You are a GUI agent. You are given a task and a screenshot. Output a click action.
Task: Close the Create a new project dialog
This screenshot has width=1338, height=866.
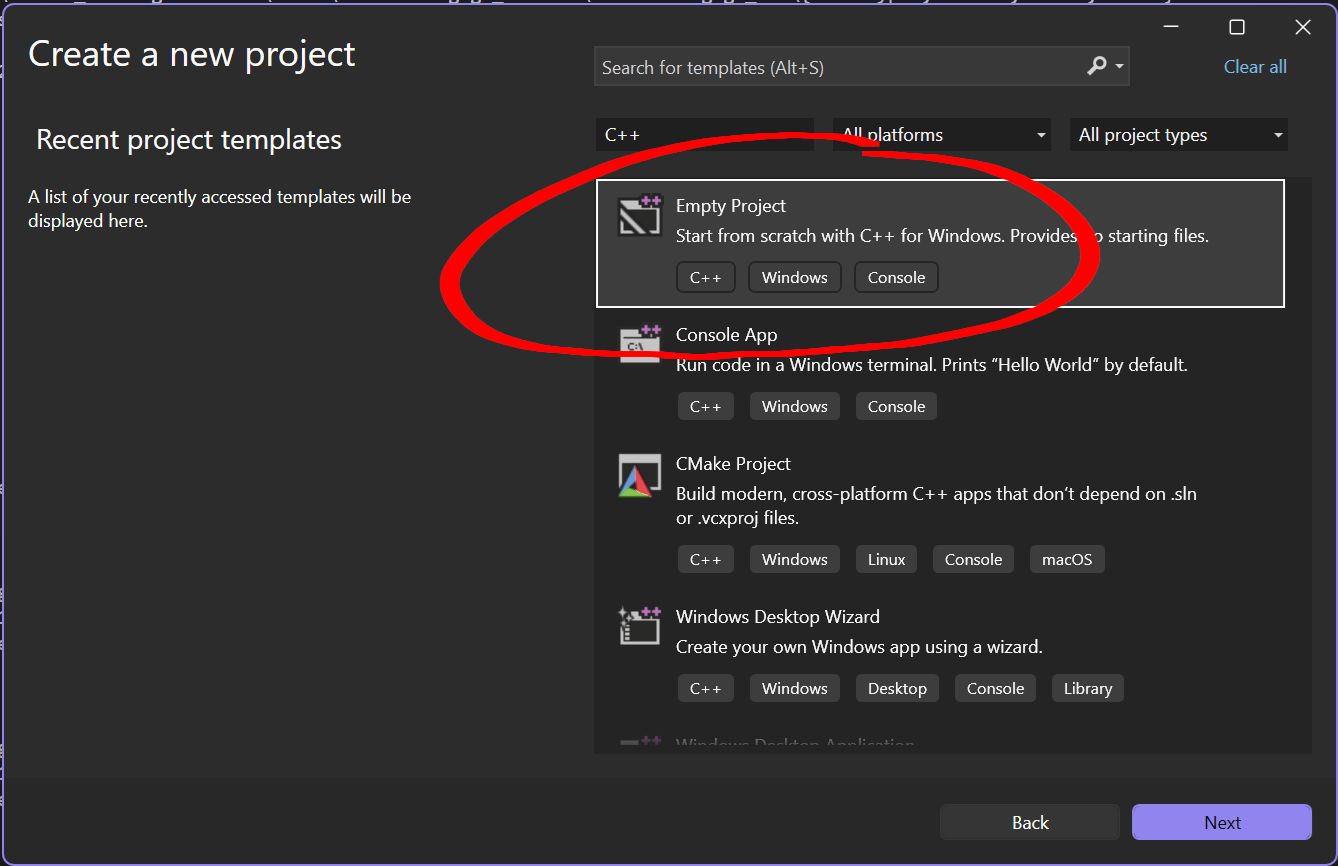[1302, 27]
